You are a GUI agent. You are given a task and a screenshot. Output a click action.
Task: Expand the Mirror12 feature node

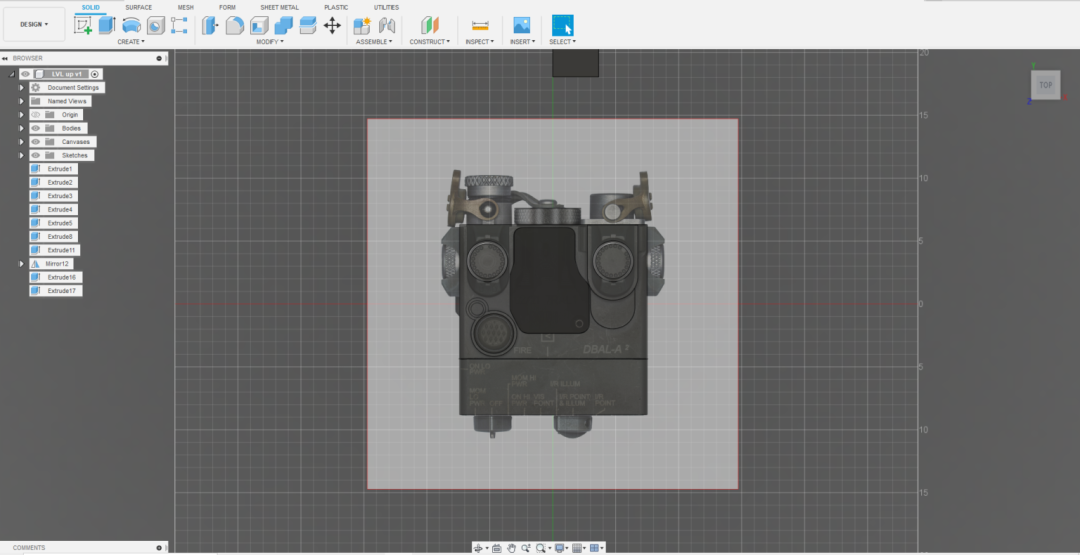[21, 263]
